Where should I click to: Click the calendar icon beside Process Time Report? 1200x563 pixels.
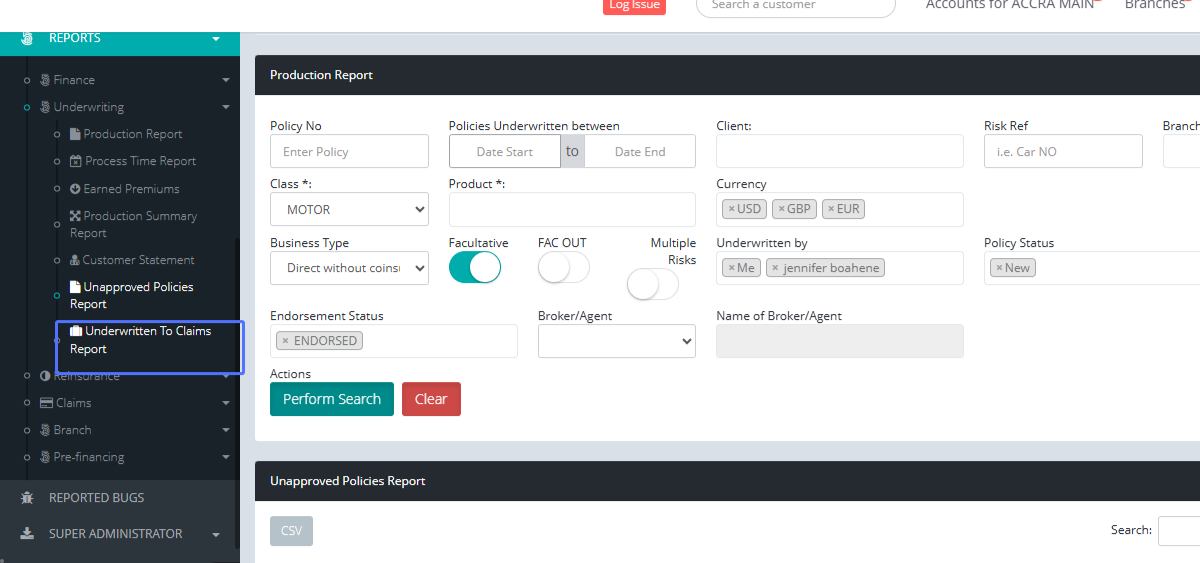click(x=75, y=161)
